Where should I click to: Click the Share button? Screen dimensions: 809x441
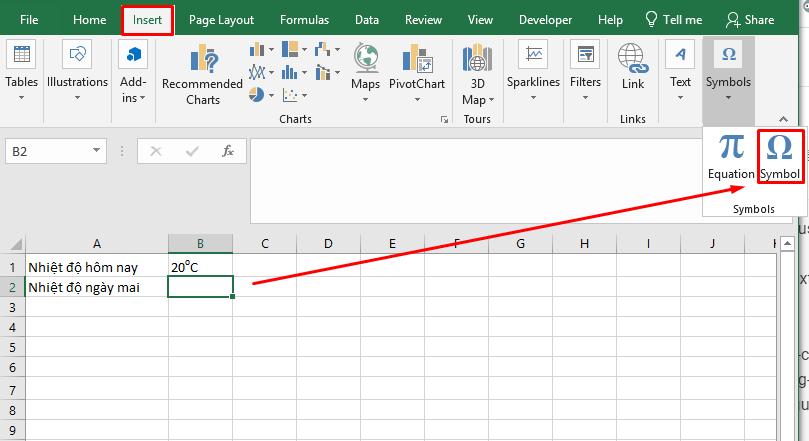(x=750, y=20)
